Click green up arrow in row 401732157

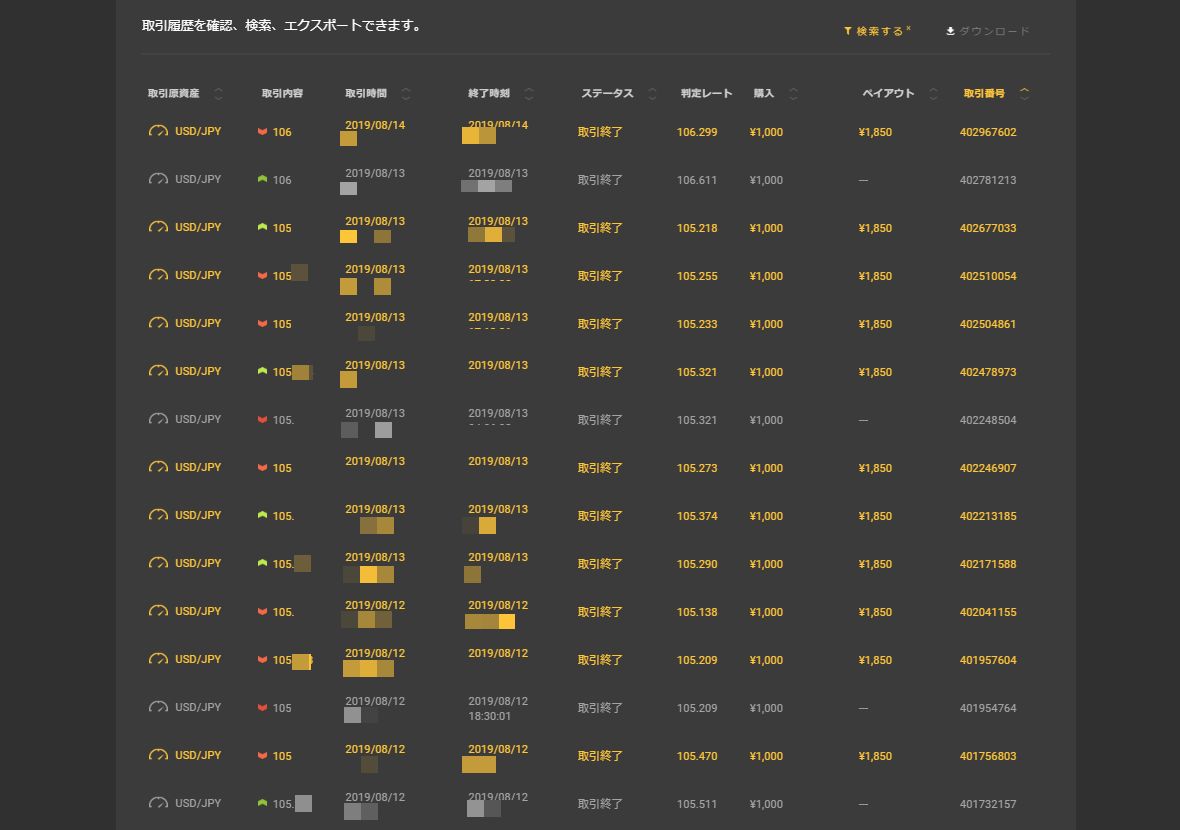(263, 803)
